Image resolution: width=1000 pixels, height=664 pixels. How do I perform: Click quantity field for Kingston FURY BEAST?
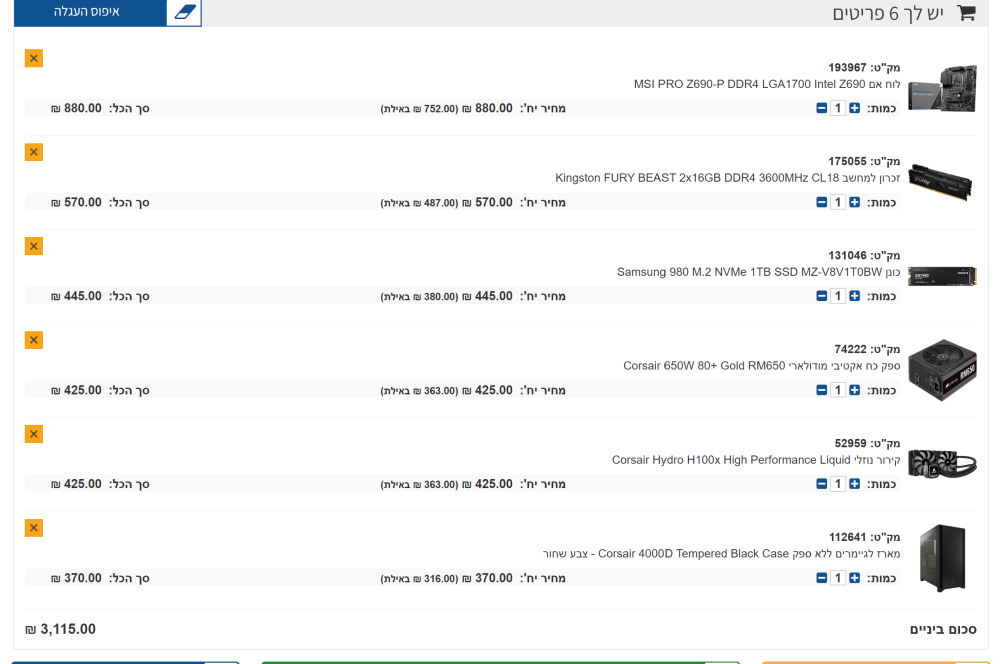coord(838,202)
